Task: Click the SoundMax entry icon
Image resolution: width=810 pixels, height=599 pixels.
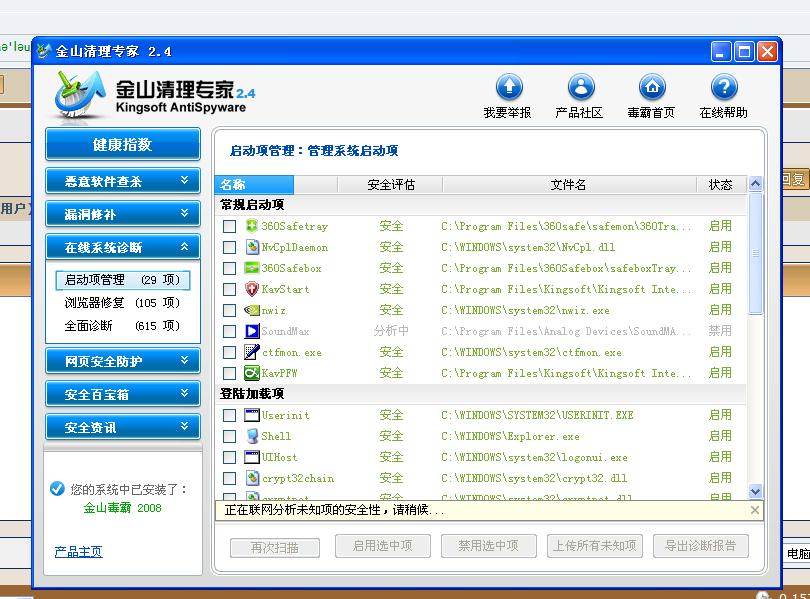Action: (x=252, y=331)
